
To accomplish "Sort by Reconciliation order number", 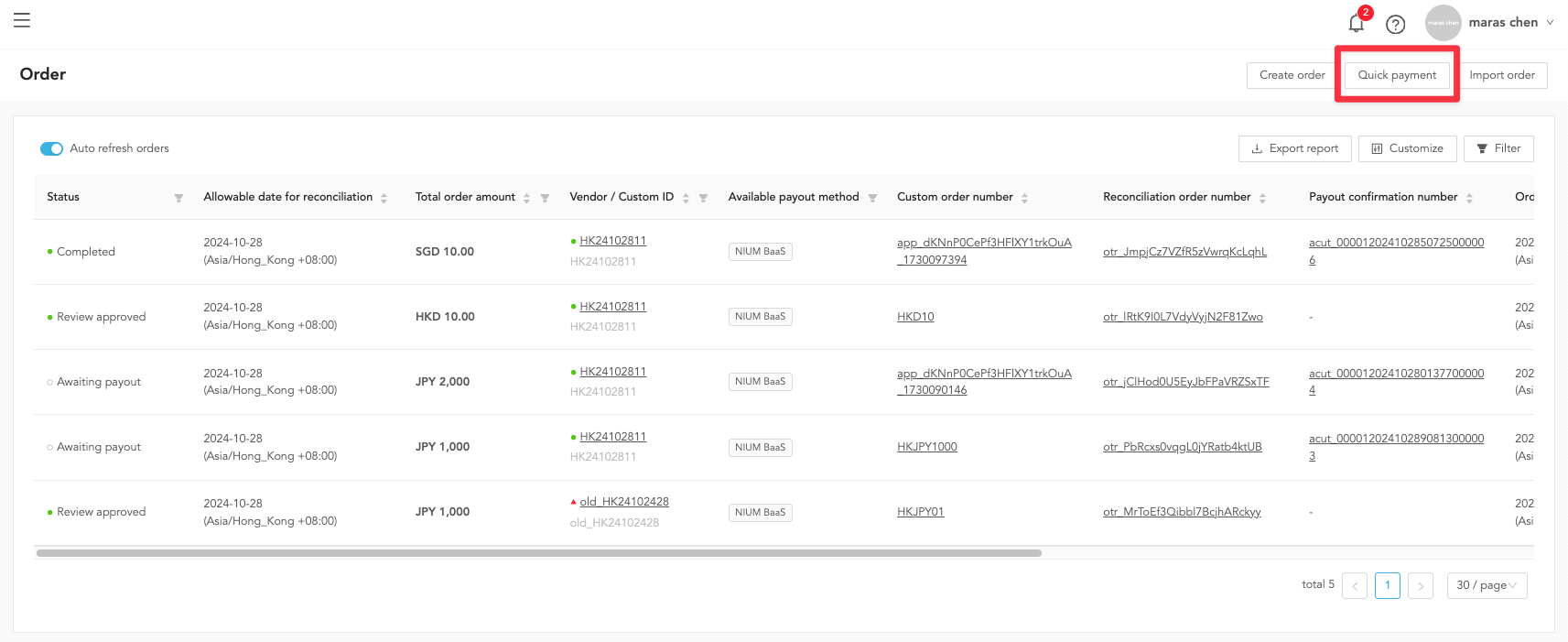I will pos(1262,198).
